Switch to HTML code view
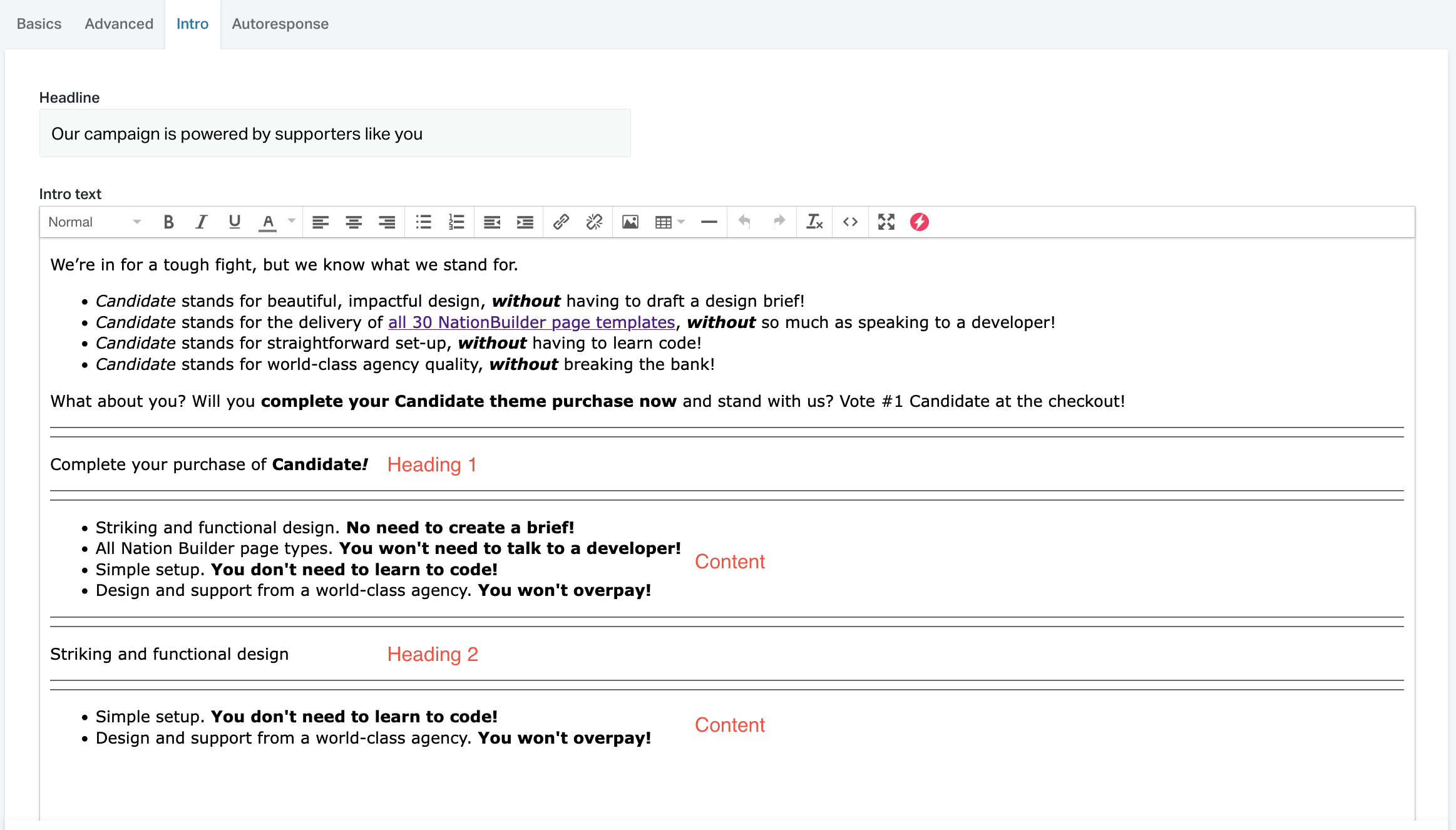Screen dimensions: 1456x830 tap(850, 222)
